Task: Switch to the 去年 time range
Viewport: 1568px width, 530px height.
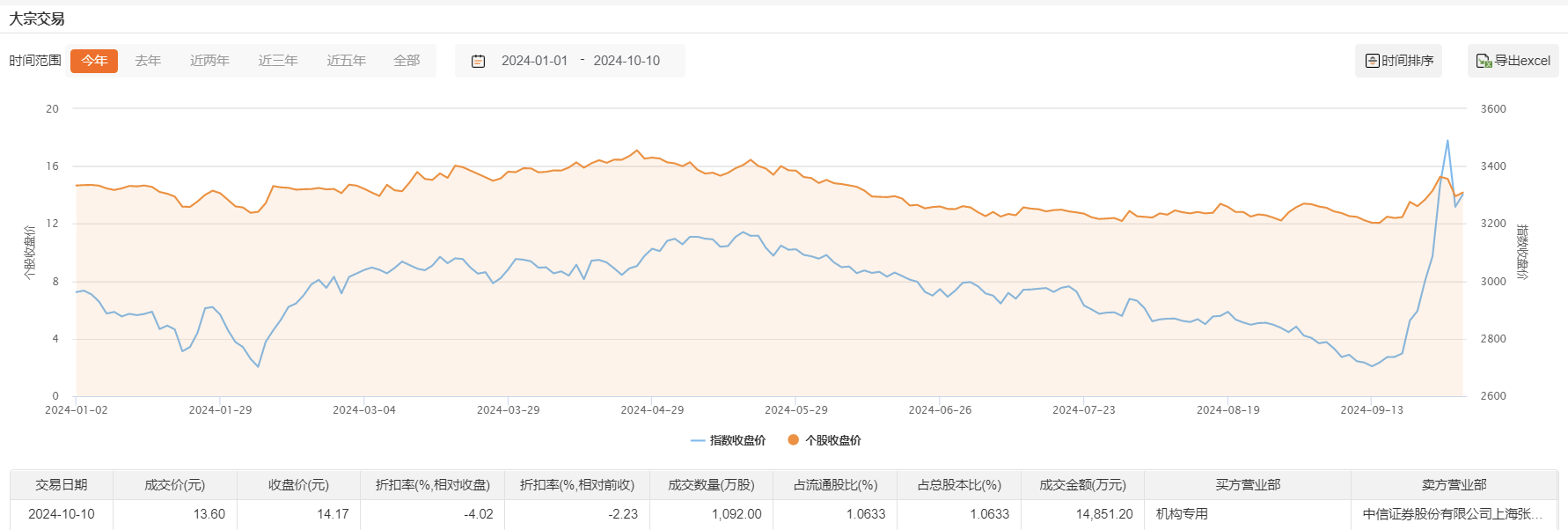Action: [x=148, y=61]
